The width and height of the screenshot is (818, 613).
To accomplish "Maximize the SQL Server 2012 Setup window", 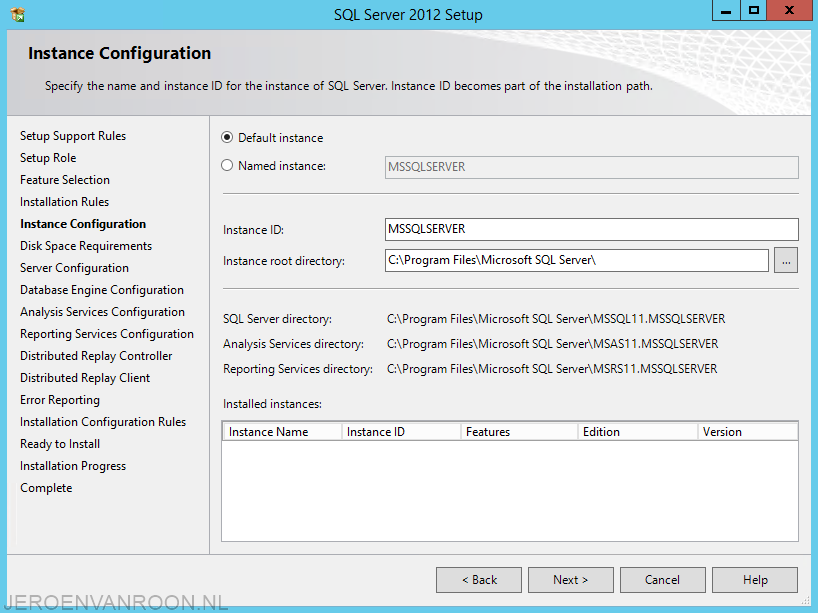I will click(753, 10).
